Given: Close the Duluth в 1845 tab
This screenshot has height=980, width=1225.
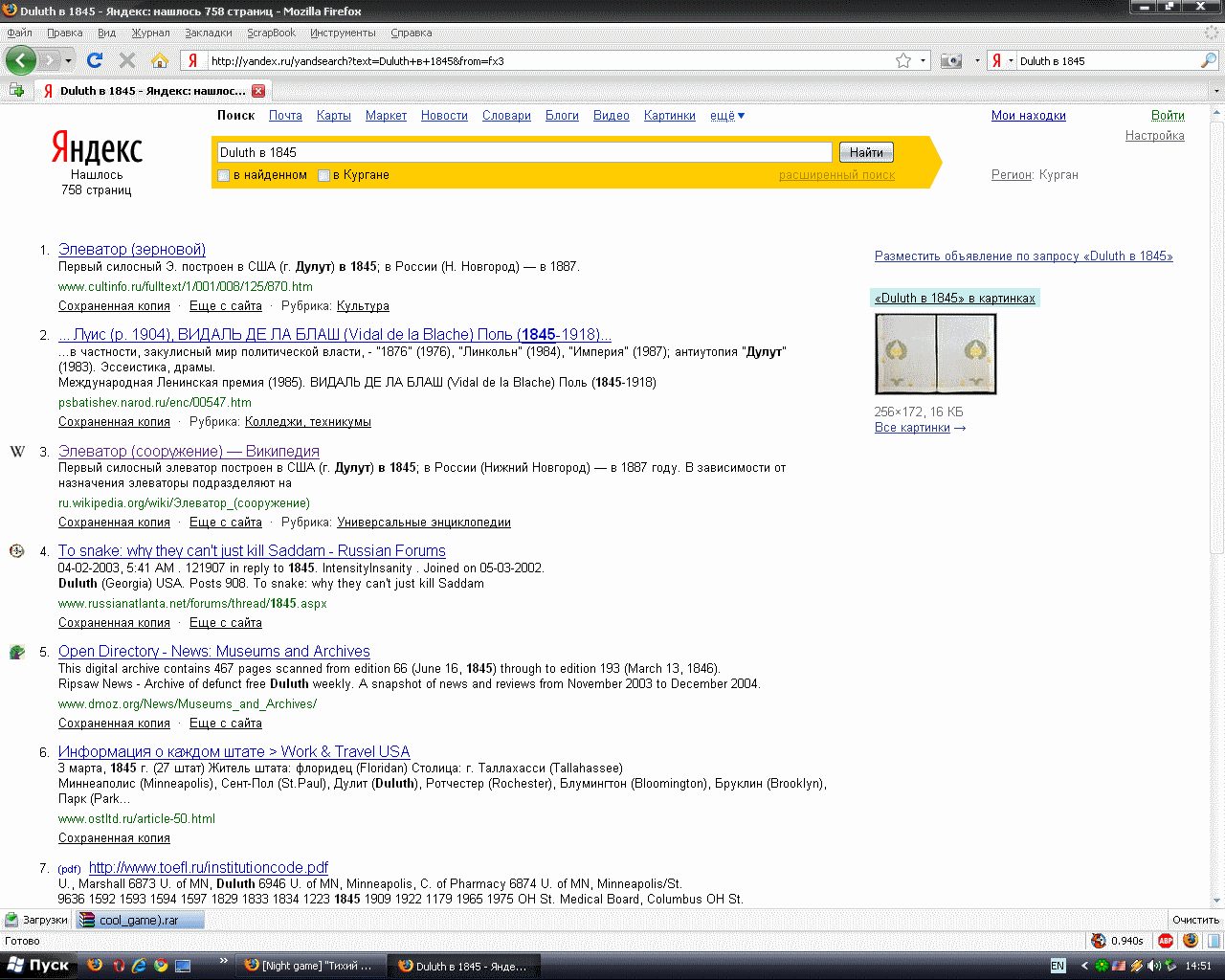Looking at the screenshot, I should pyautogui.click(x=257, y=91).
